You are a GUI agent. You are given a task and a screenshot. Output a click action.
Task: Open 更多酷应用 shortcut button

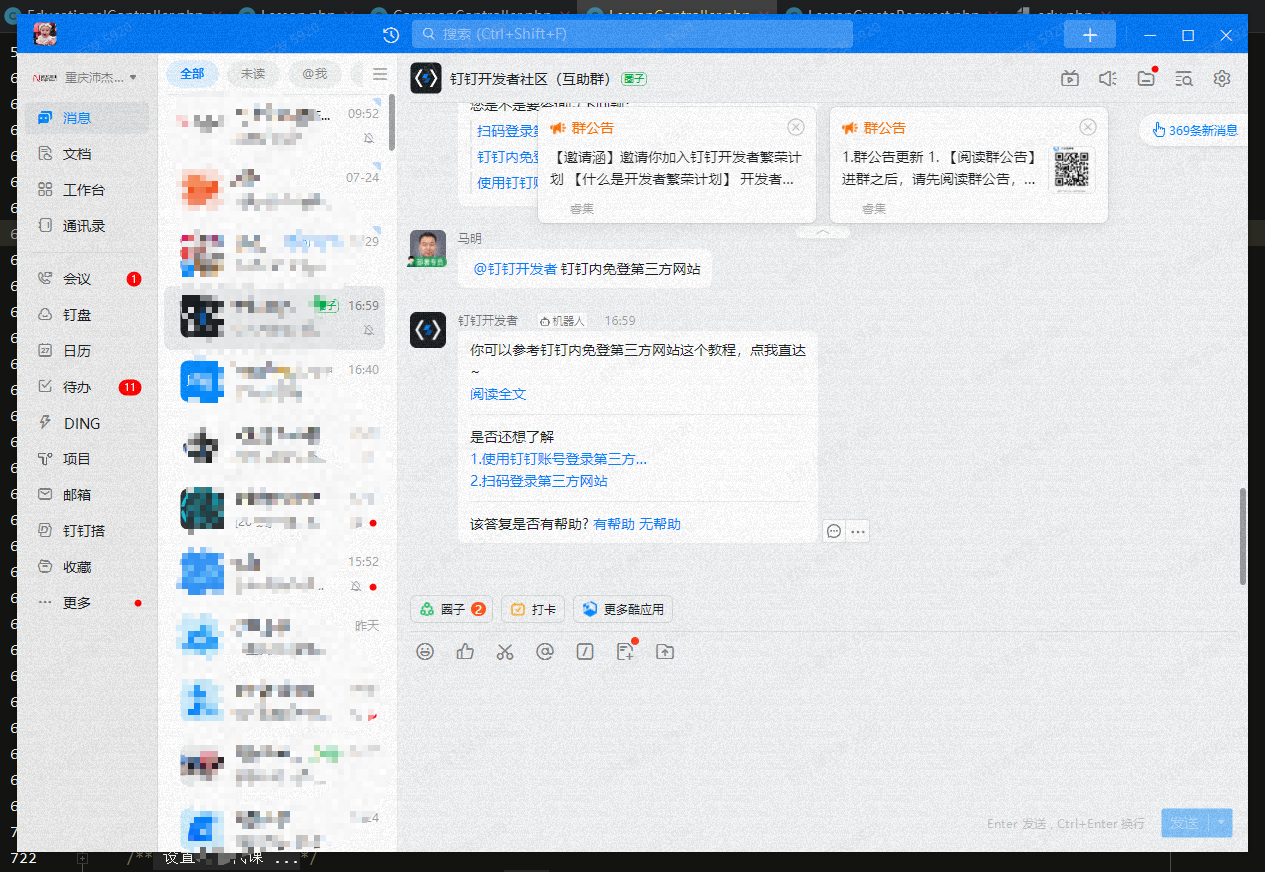tap(622, 610)
